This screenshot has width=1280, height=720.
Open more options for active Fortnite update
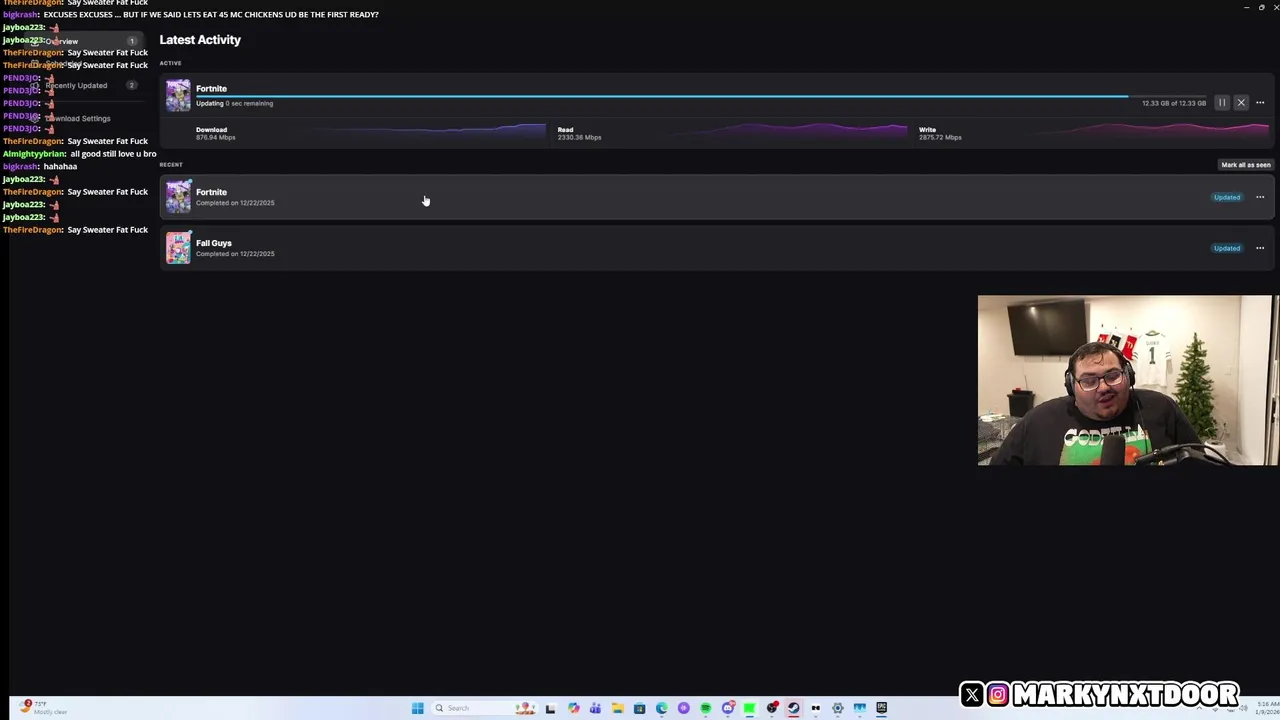(x=1260, y=103)
